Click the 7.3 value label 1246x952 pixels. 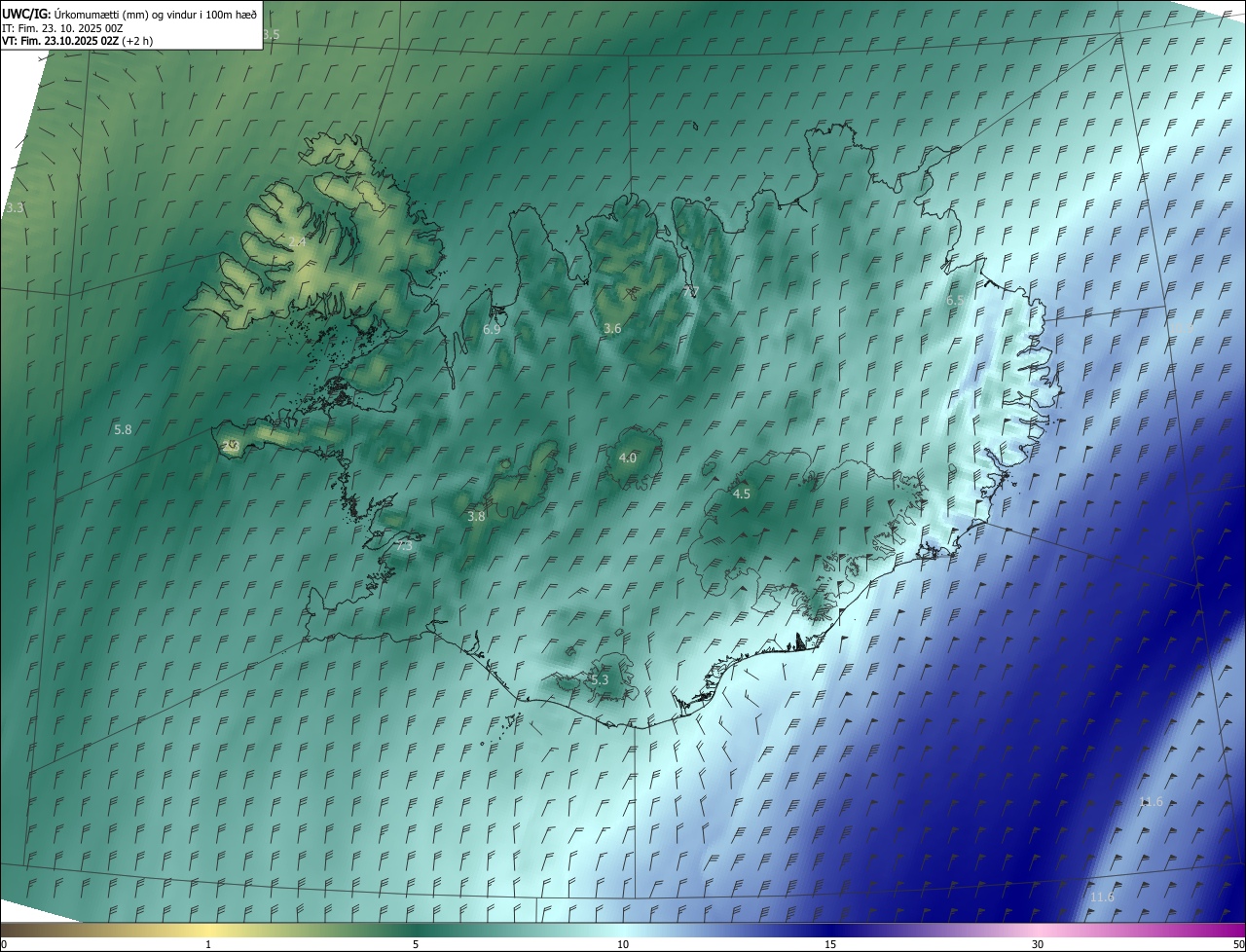(x=404, y=546)
